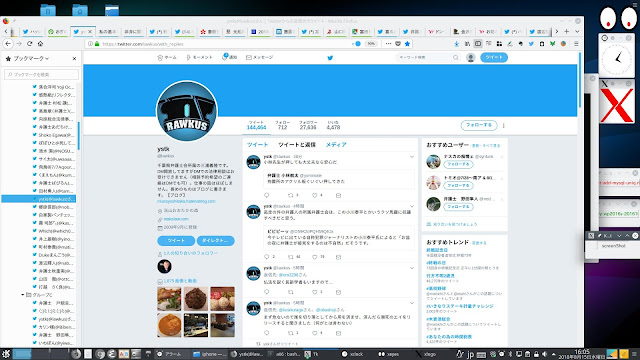Open the library toolbar icon

467,44
